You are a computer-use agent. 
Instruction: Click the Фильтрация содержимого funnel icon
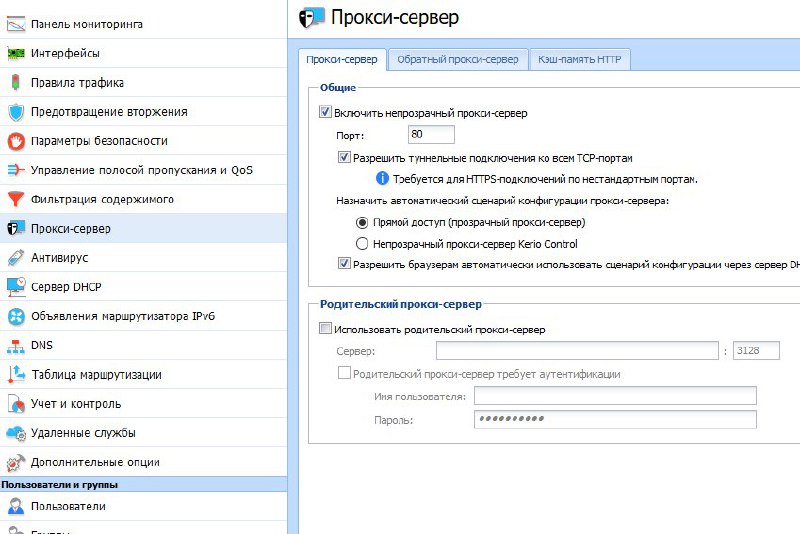pyautogui.click(x=16, y=199)
